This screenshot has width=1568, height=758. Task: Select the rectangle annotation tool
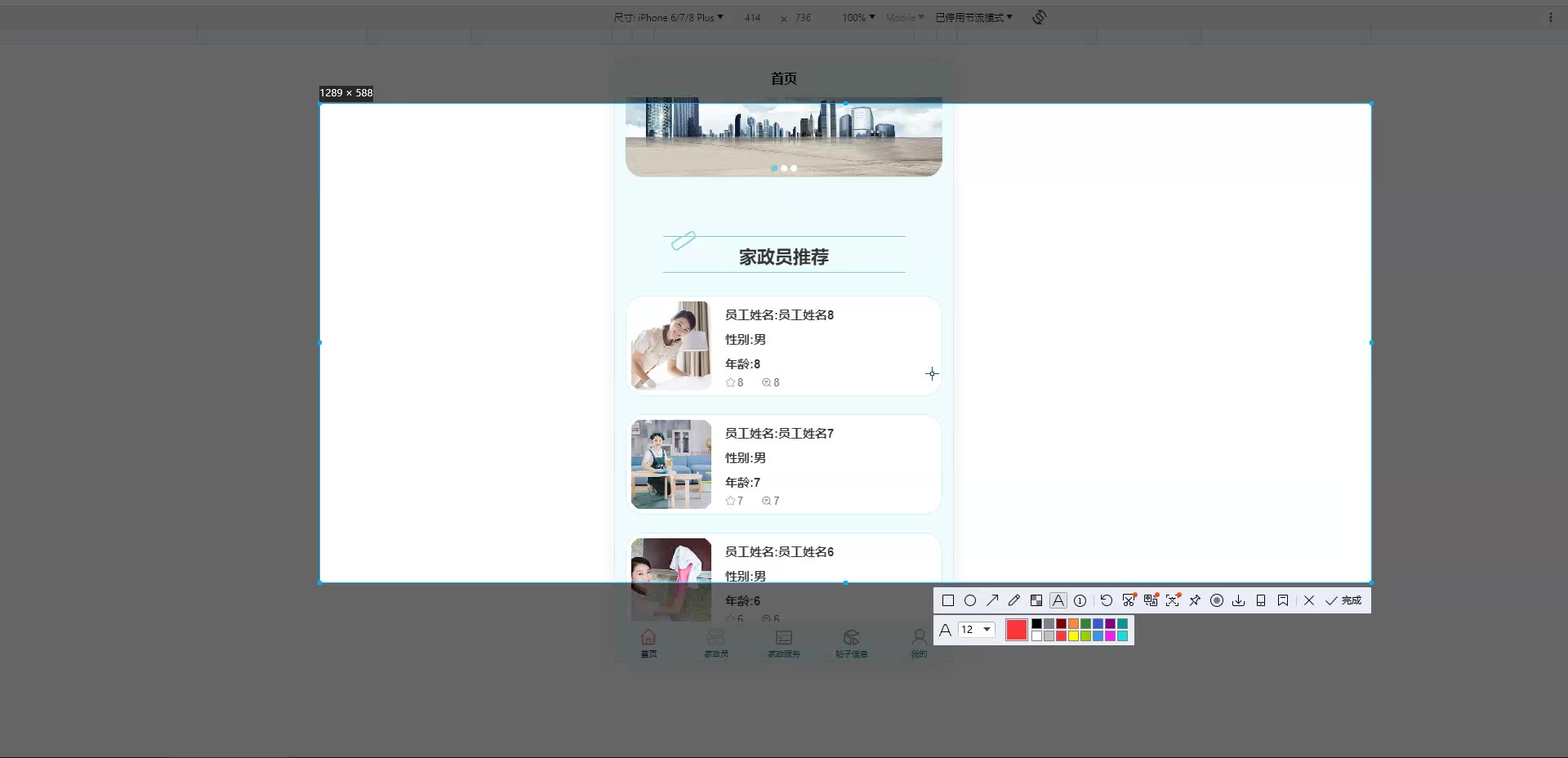click(948, 600)
